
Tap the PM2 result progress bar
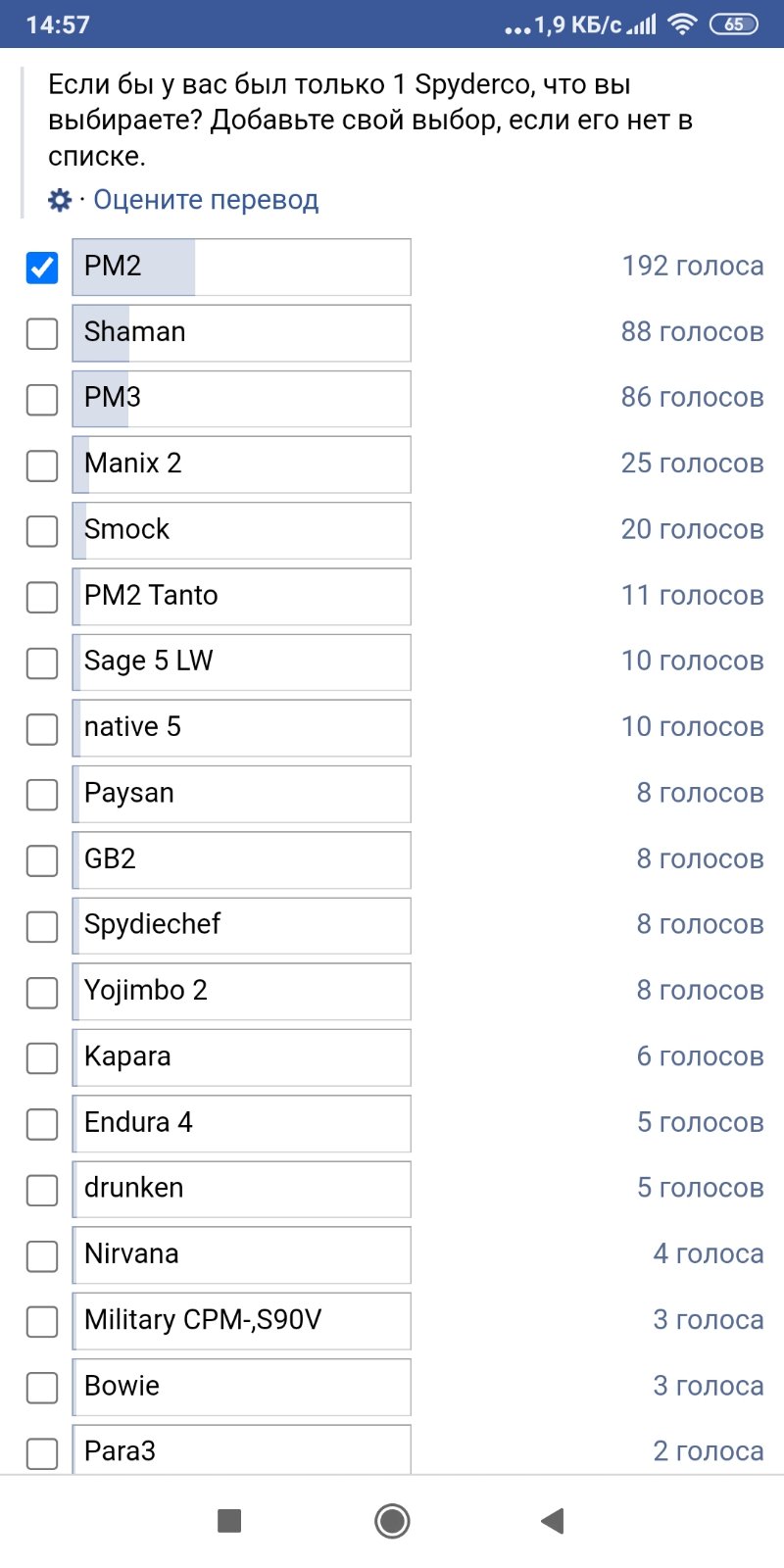[x=241, y=267]
